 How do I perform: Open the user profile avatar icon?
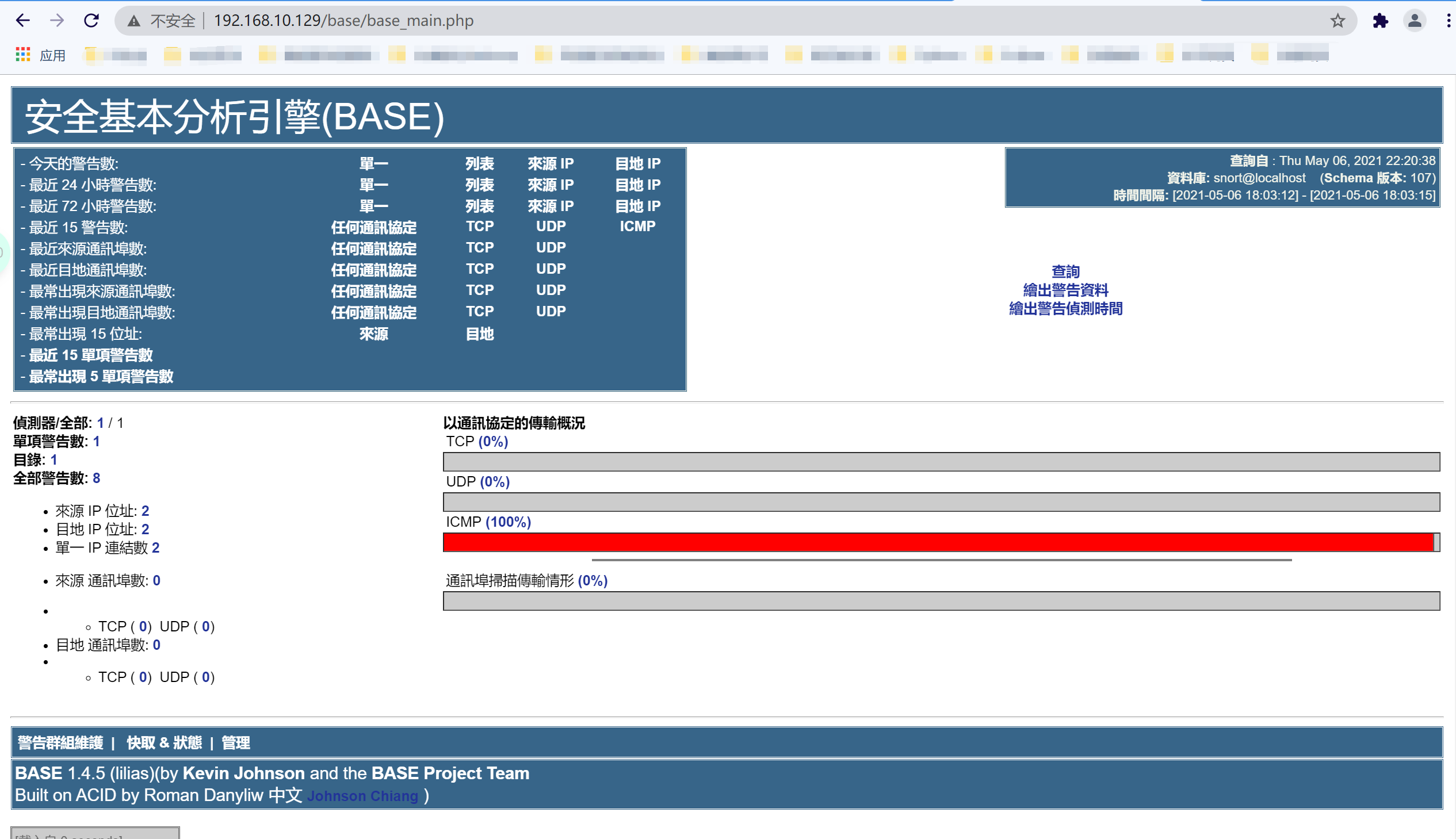(x=1415, y=21)
